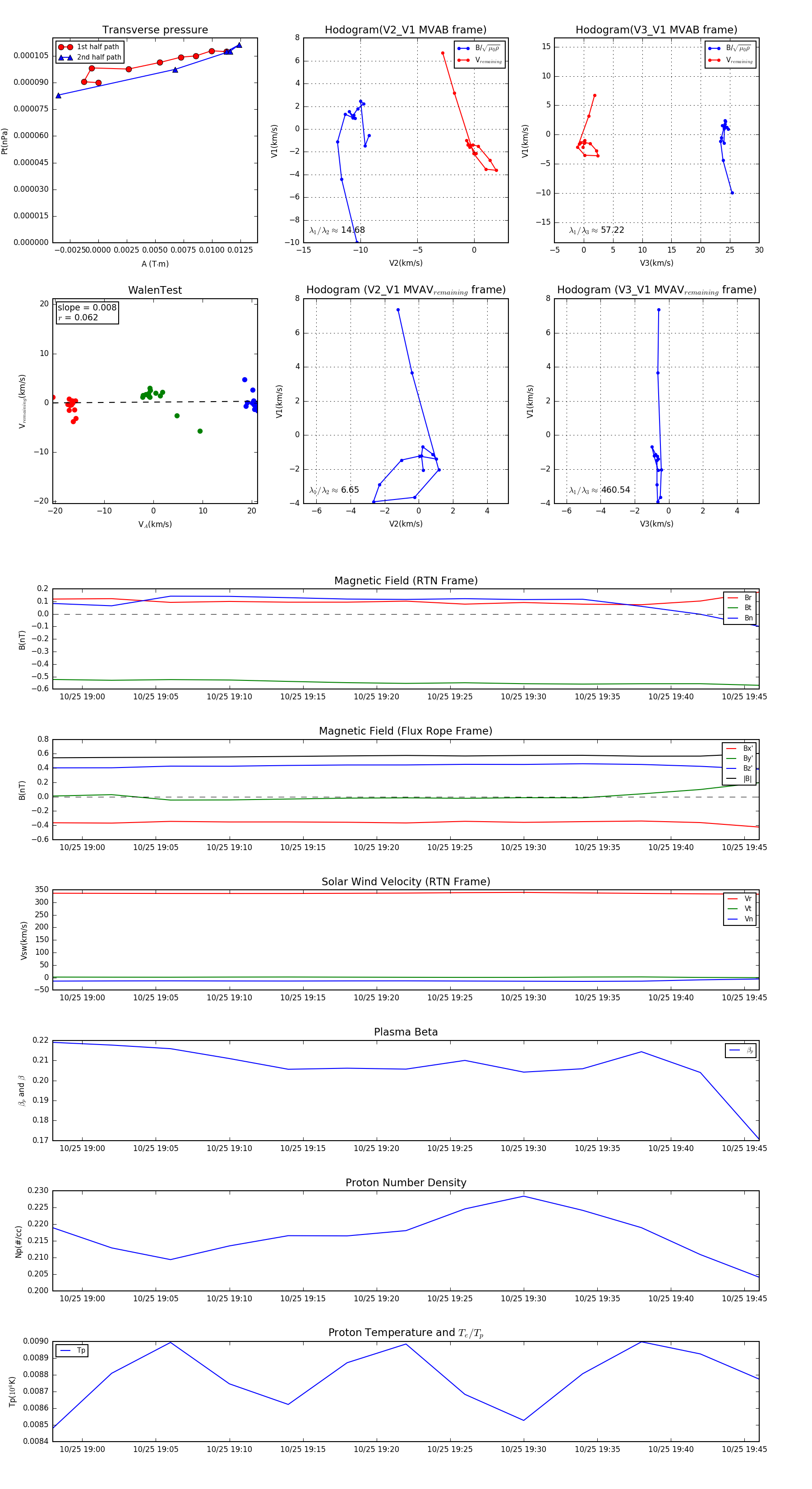Screen dimensions: 812x1489
Task: Click the V_remaining legend entry in V3_V1 MVAB hodogram
Action: tap(730, 60)
